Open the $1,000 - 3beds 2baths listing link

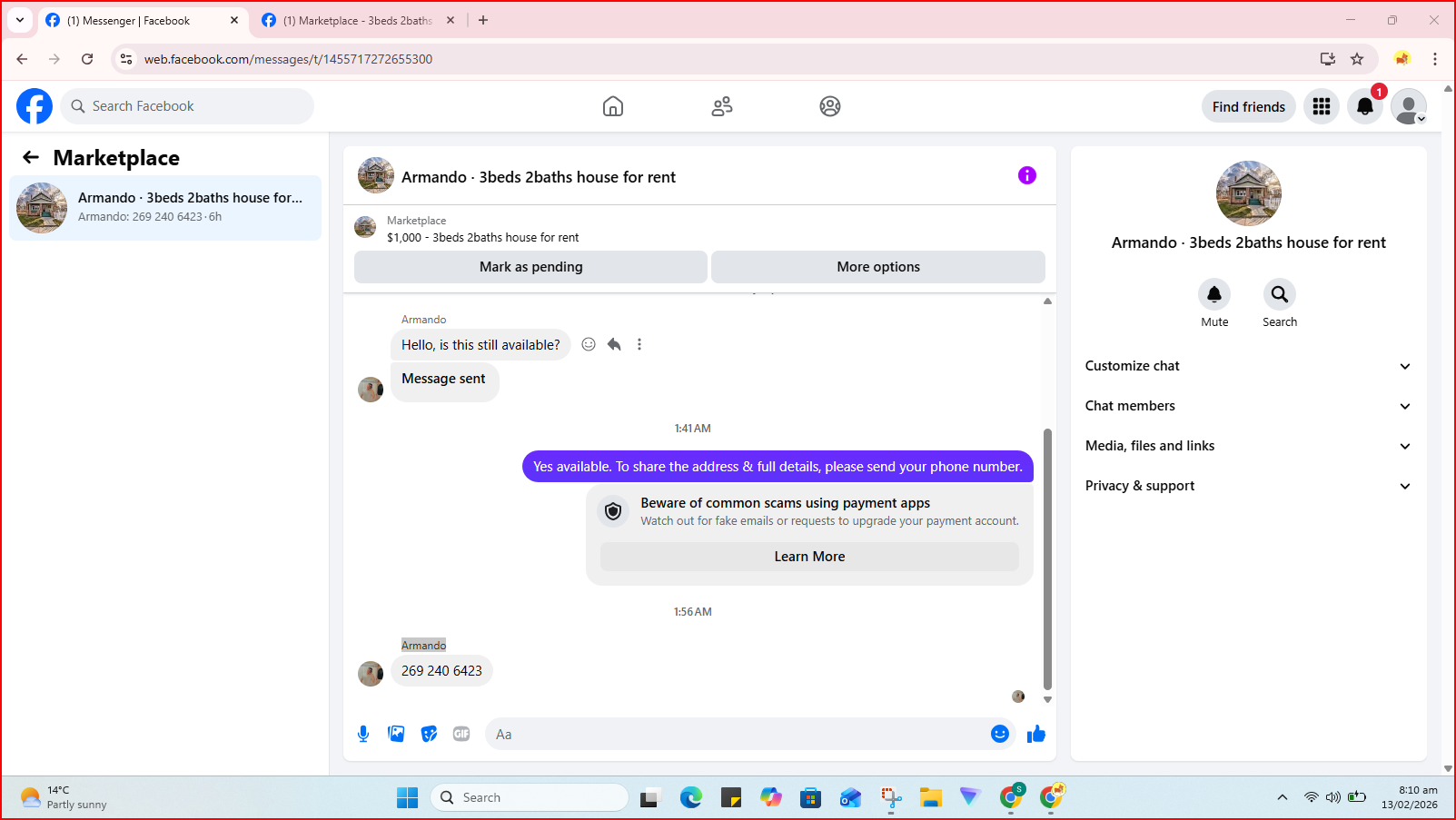pos(482,237)
